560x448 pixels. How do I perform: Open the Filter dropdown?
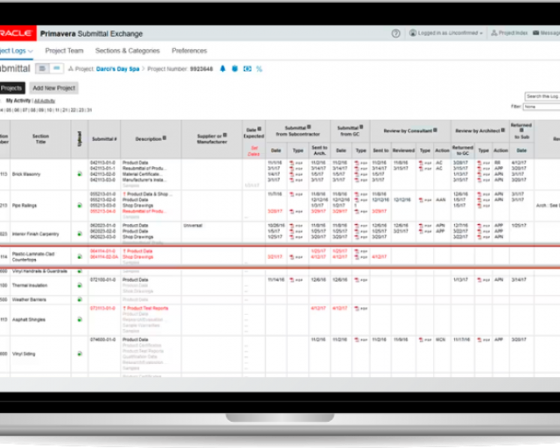coord(541,107)
